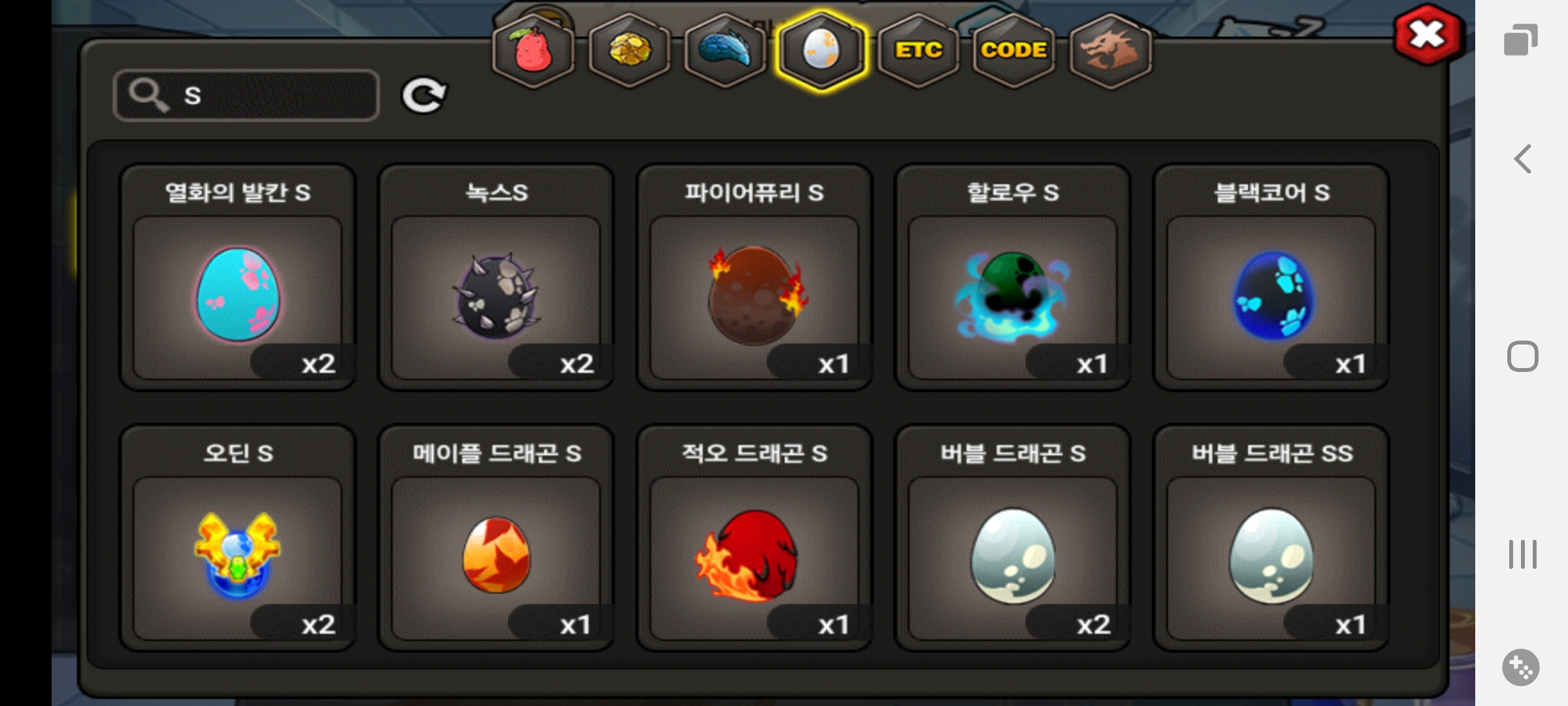Choose the 파이어퓨리 S flaming egg
This screenshot has width=1568, height=706.
755,277
